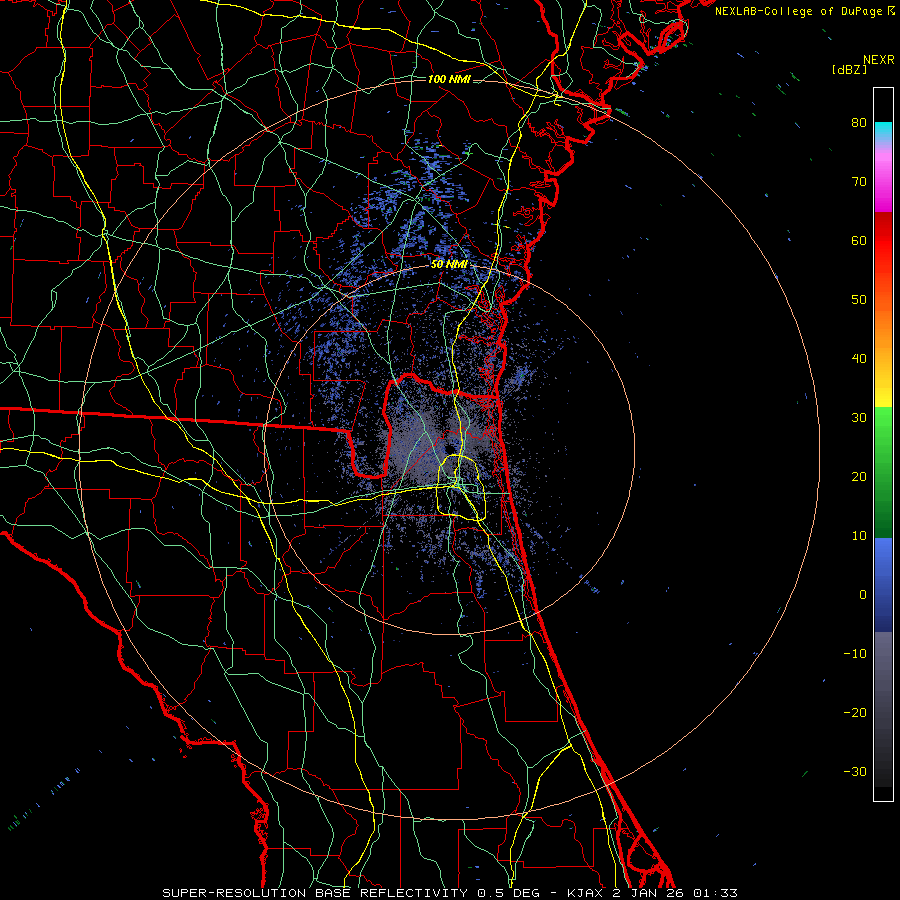The image size is (900, 900).
Task: Click the 20 value on the dBZ scale
Action: pyautogui.click(x=859, y=476)
